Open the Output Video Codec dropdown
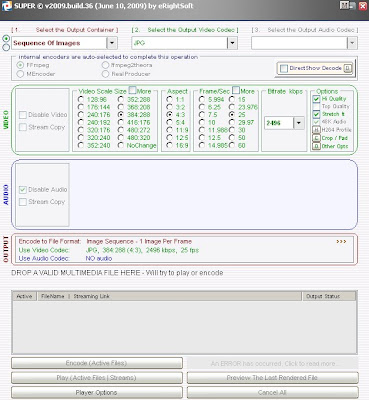The height and width of the screenshot is (400, 369). (x=232, y=43)
